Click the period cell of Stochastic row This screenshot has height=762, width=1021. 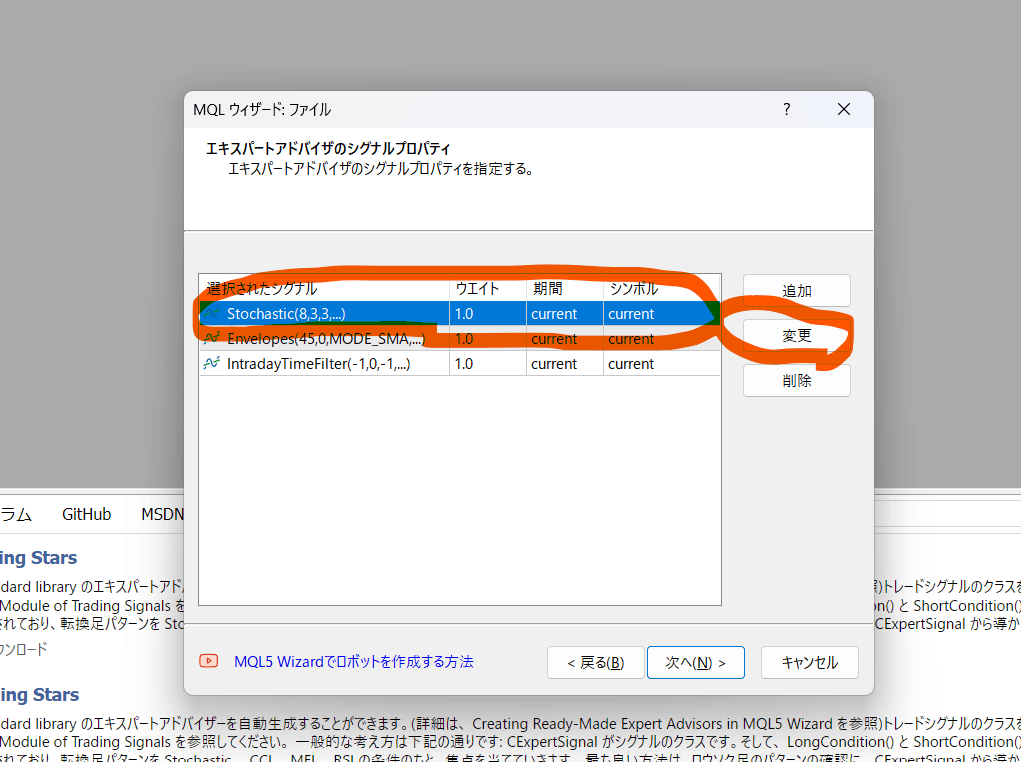(x=565, y=314)
